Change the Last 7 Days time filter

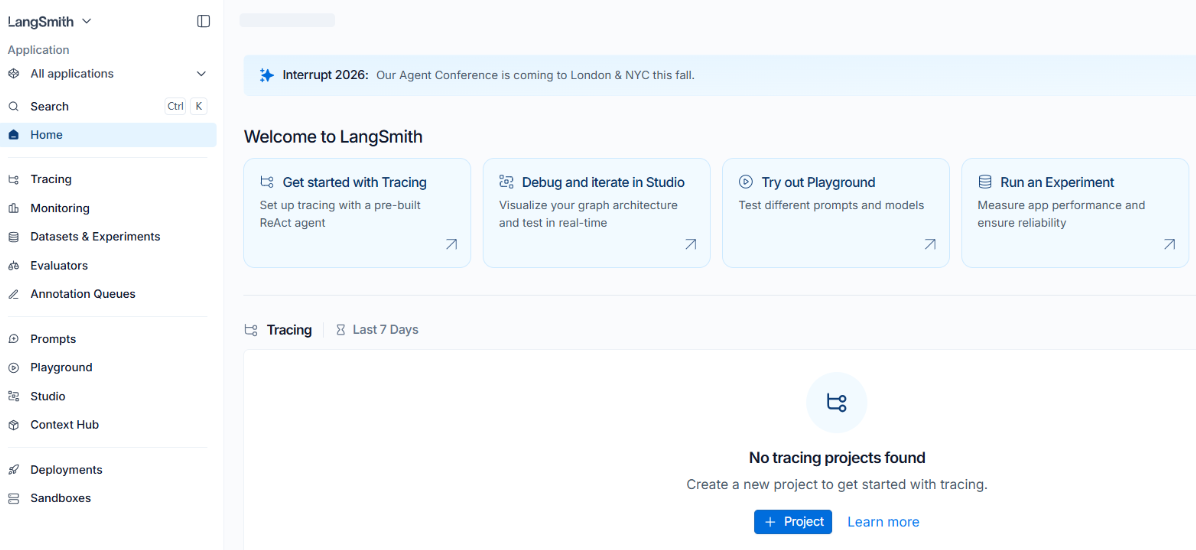click(x=378, y=330)
